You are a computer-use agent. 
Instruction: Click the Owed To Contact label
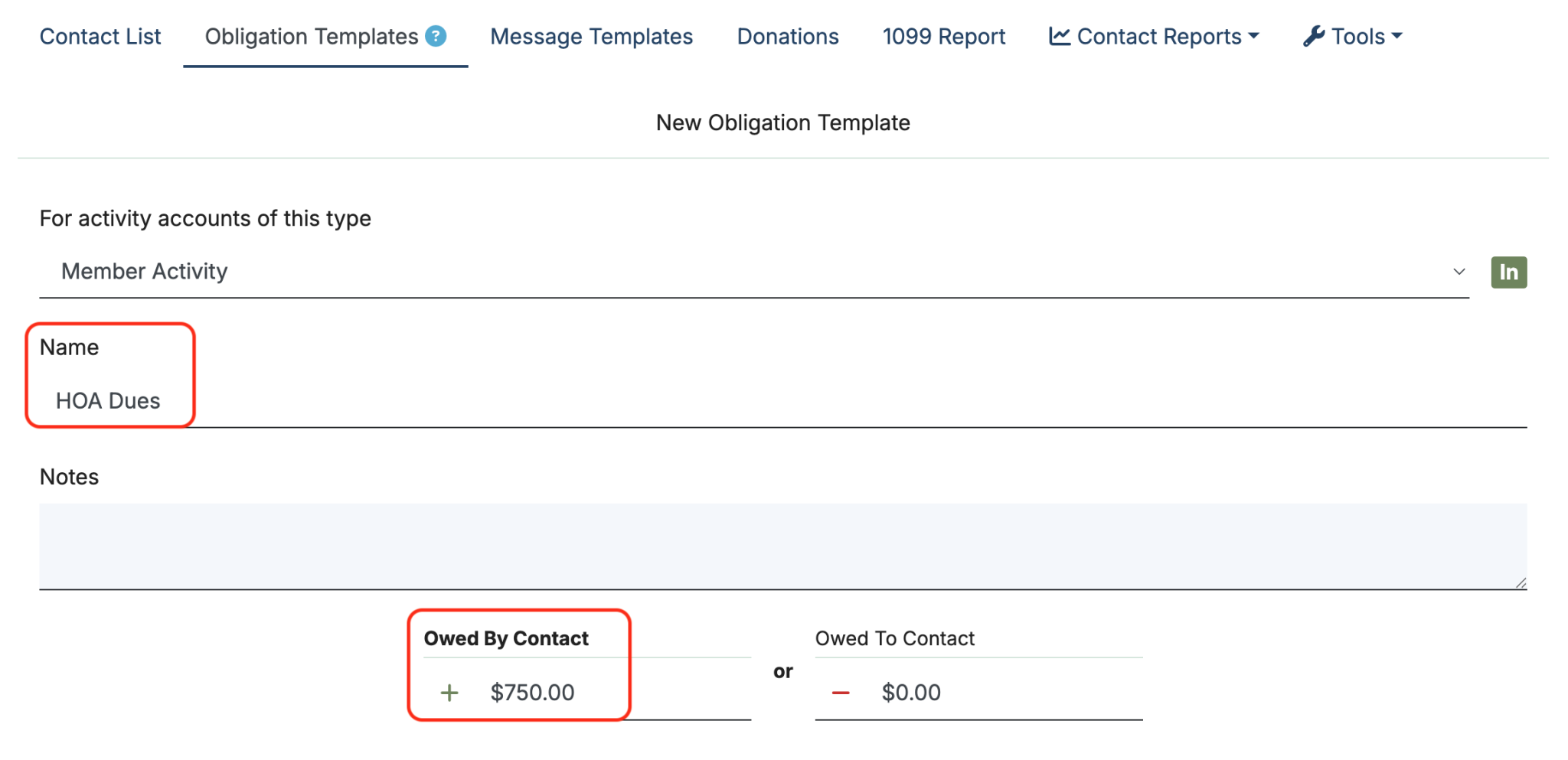click(x=894, y=638)
